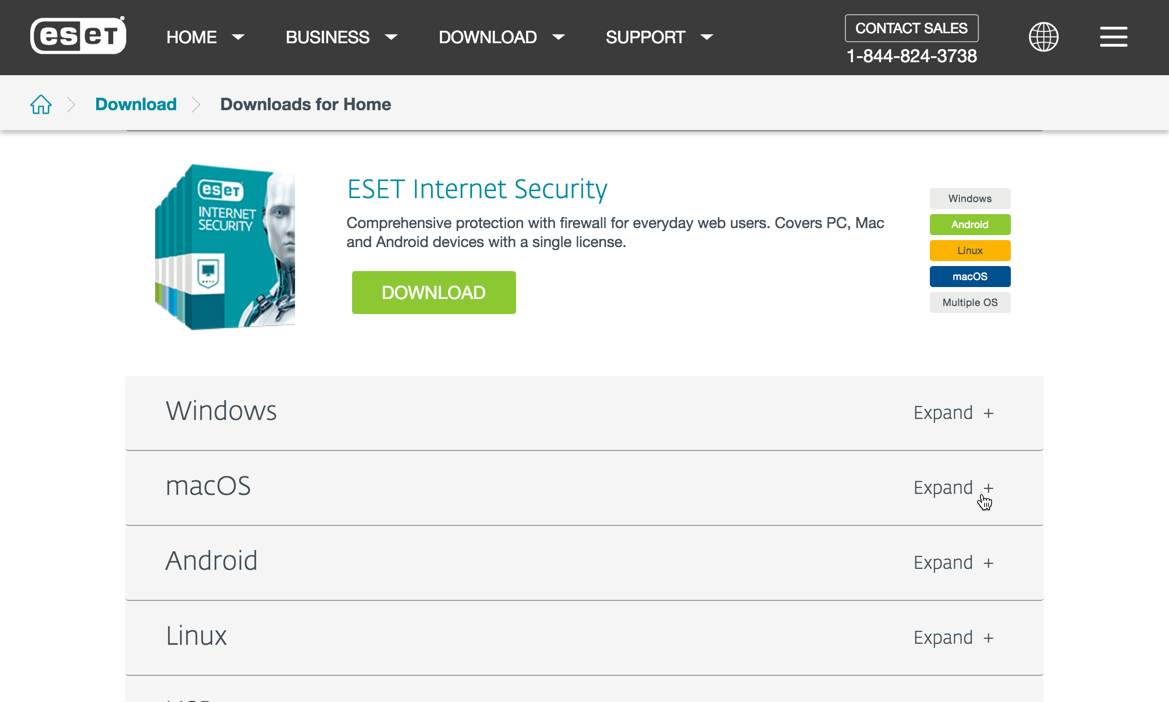This screenshot has height=702, width=1169.
Task: Click the arrow next to BUSINESS
Action: point(391,37)
